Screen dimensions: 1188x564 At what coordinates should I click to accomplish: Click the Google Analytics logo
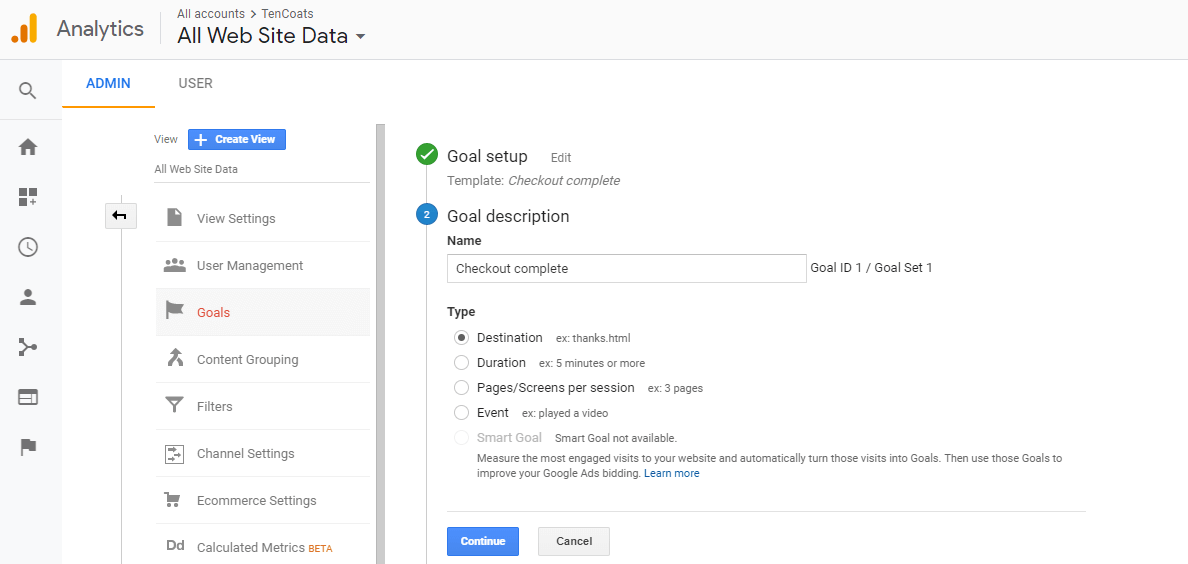click(23, 29)
